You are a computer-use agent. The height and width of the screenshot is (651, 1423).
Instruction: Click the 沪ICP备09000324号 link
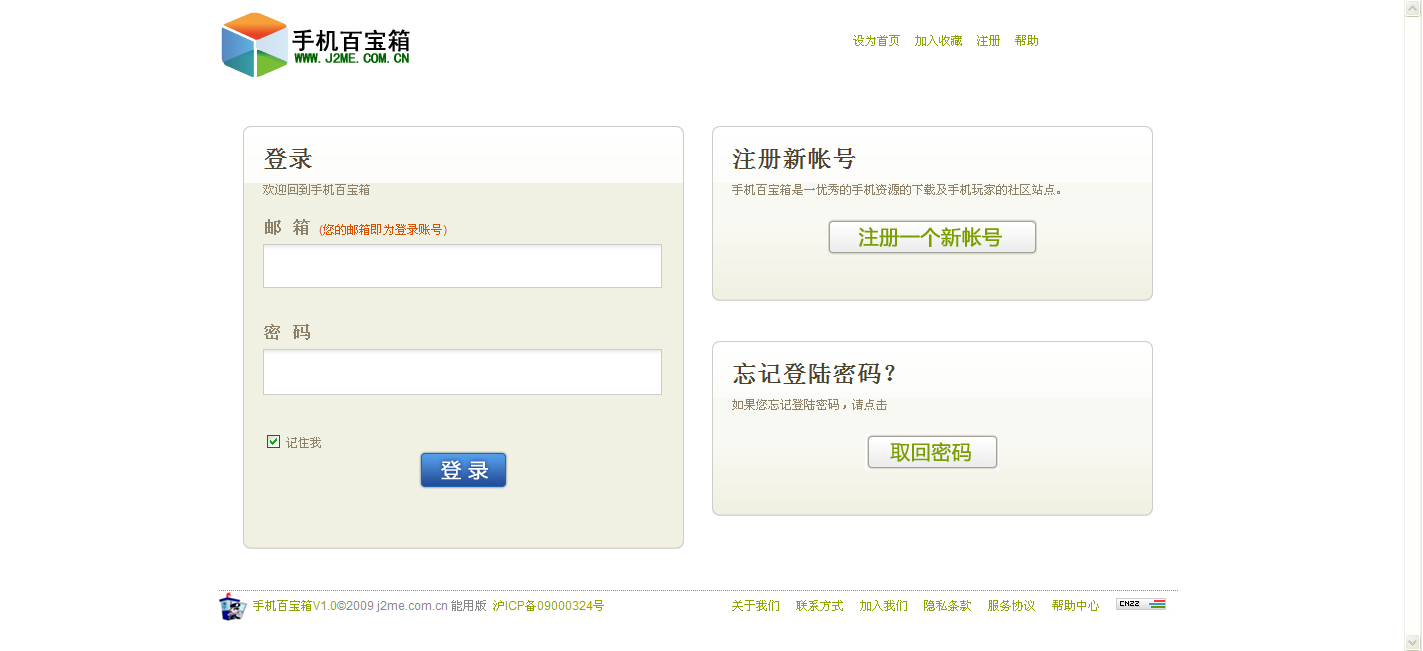point(548,606)
